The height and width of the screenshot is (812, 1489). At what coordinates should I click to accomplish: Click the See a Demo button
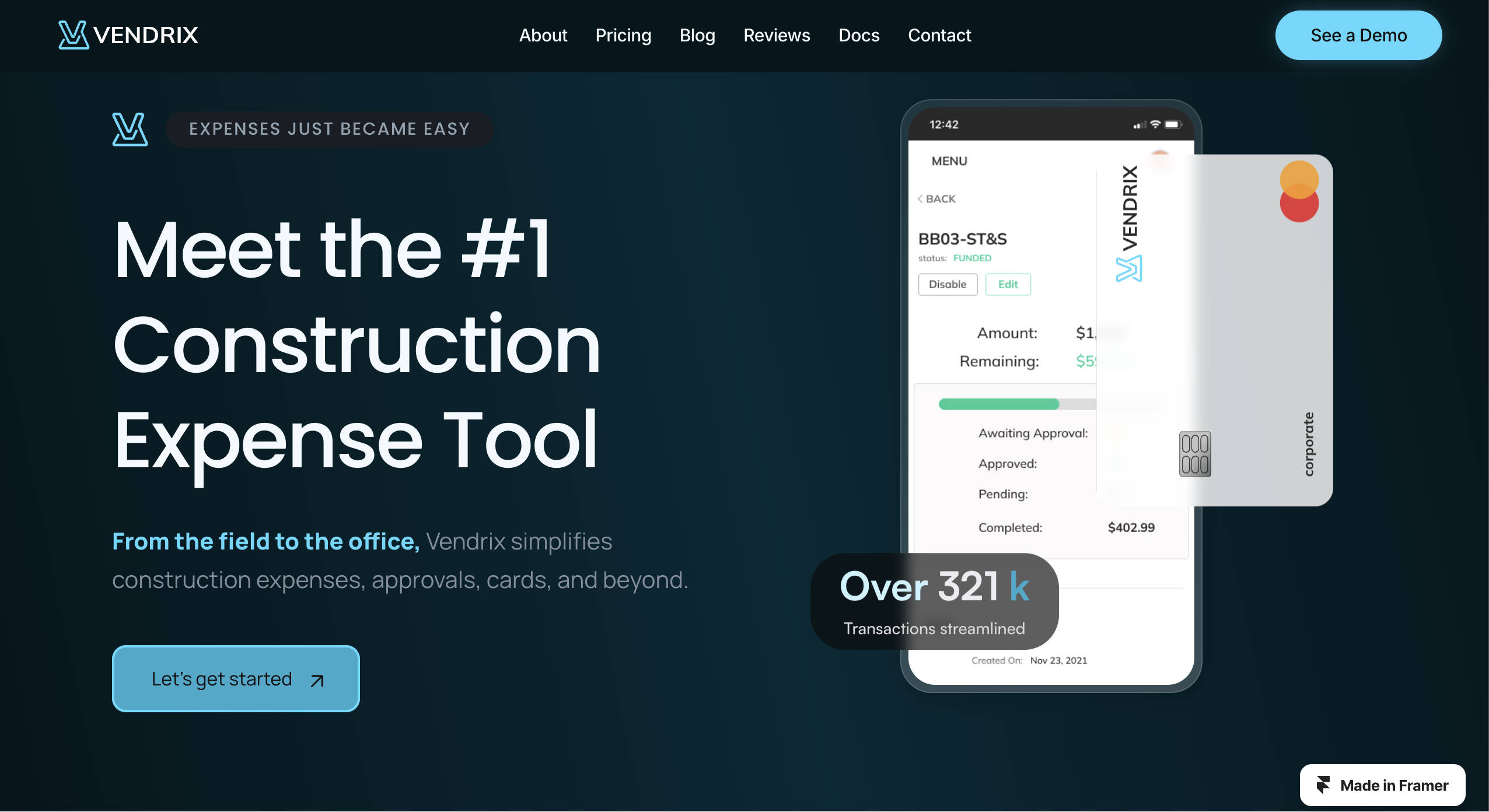pos(1358,35)
